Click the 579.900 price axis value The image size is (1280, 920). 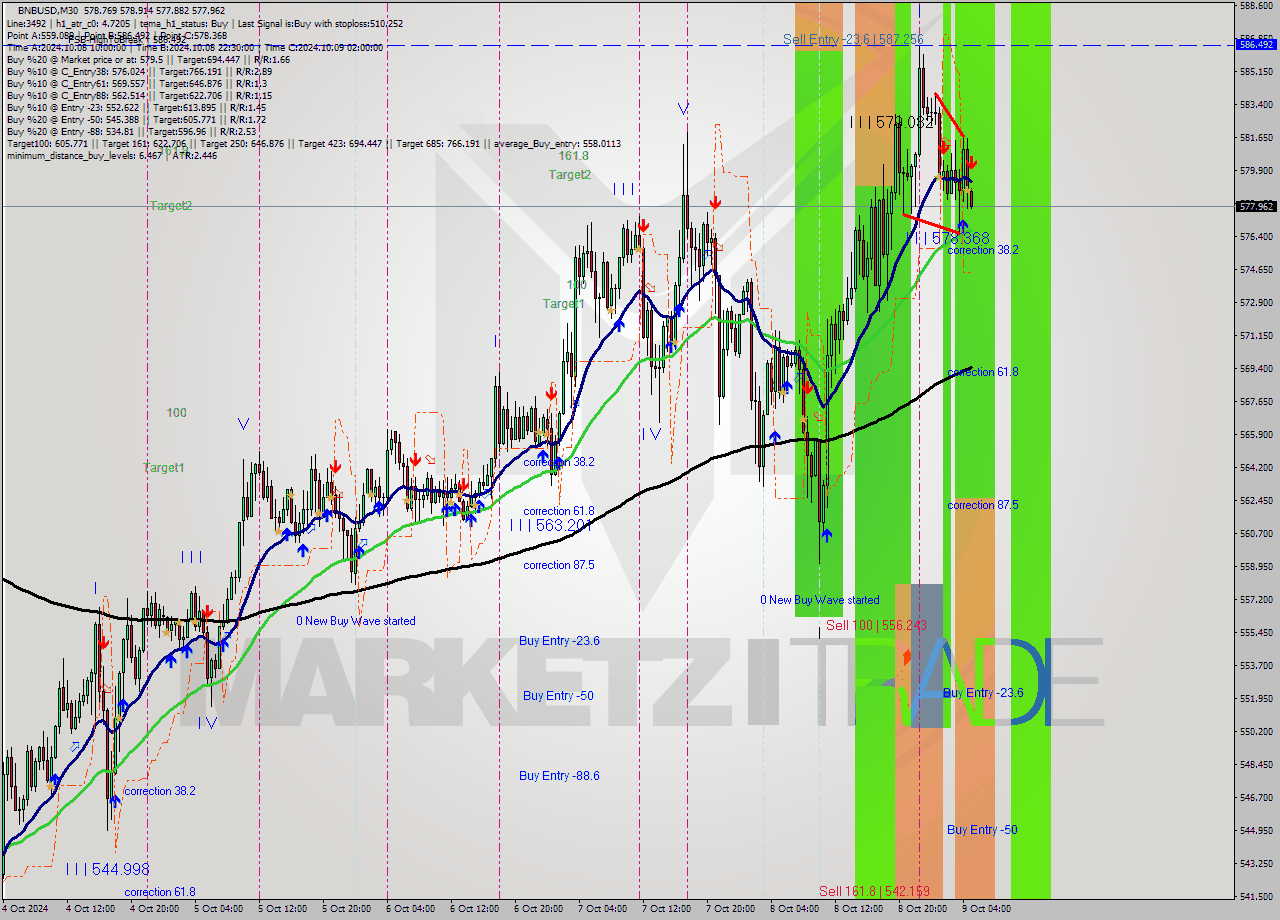pyautogui.click(x=1256, y=170)
